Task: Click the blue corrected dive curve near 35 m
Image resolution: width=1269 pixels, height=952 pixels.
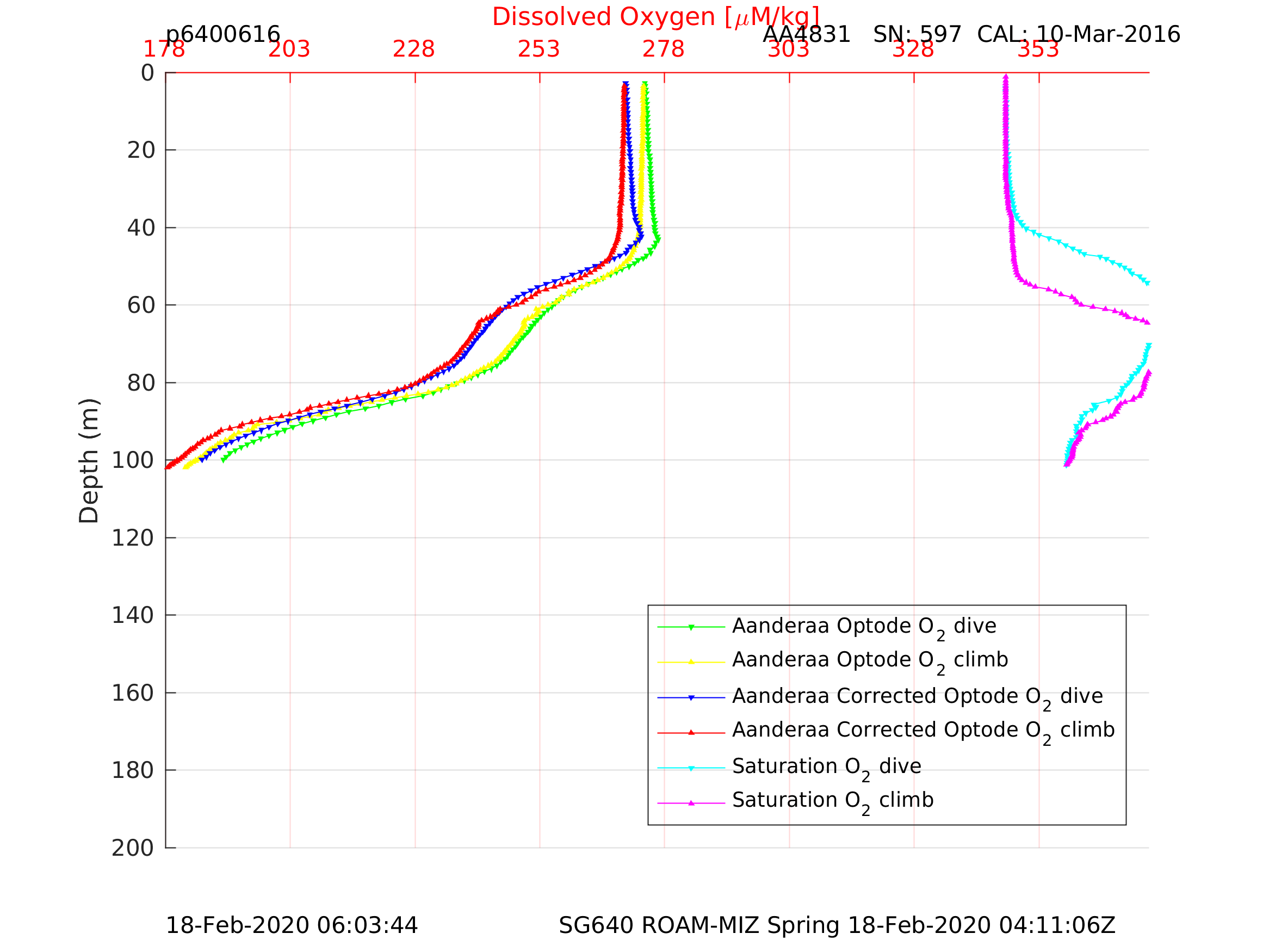Action: pyautogui.click(x=633, y=208)
